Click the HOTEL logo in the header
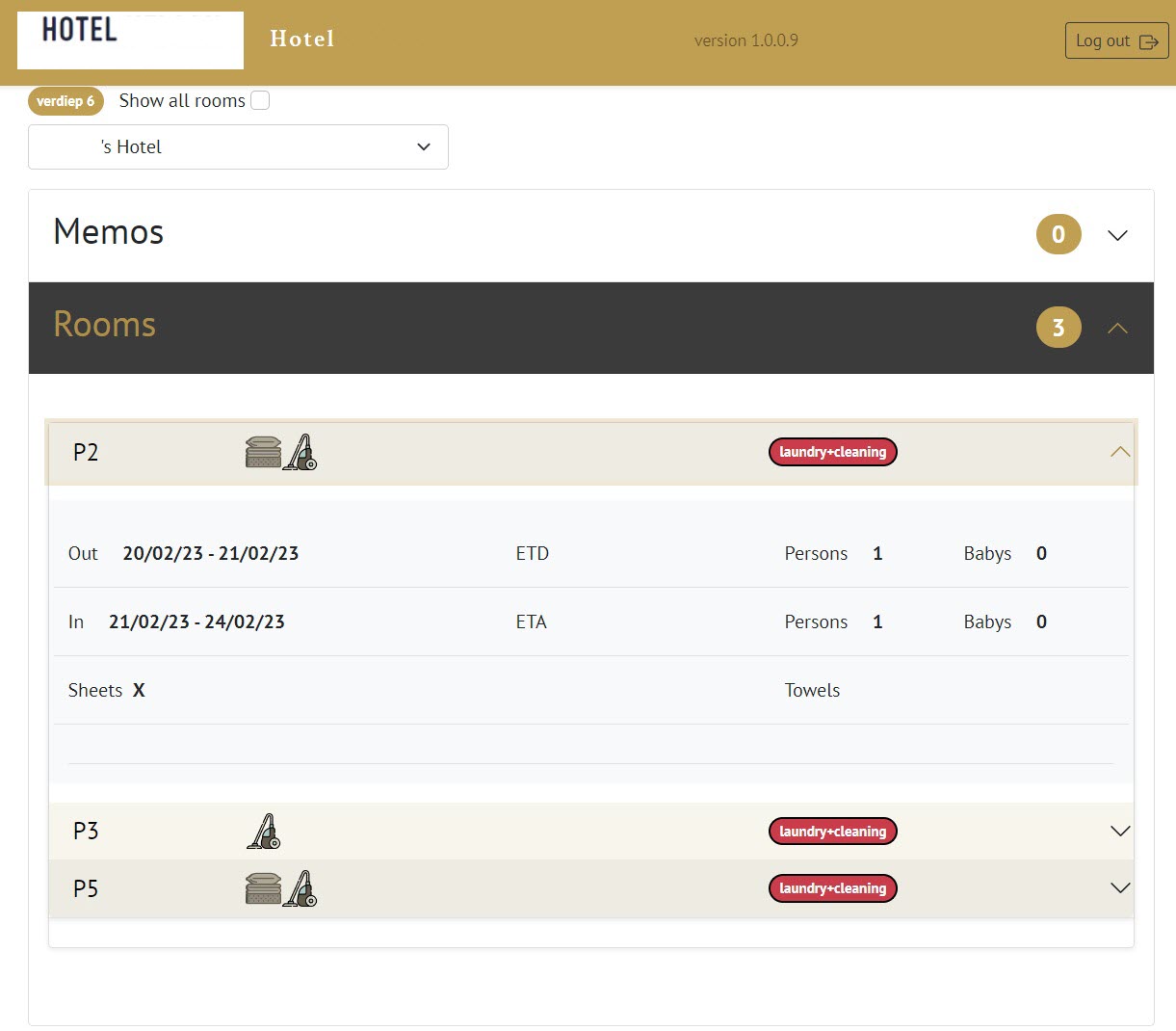 [x=130, y=40]
